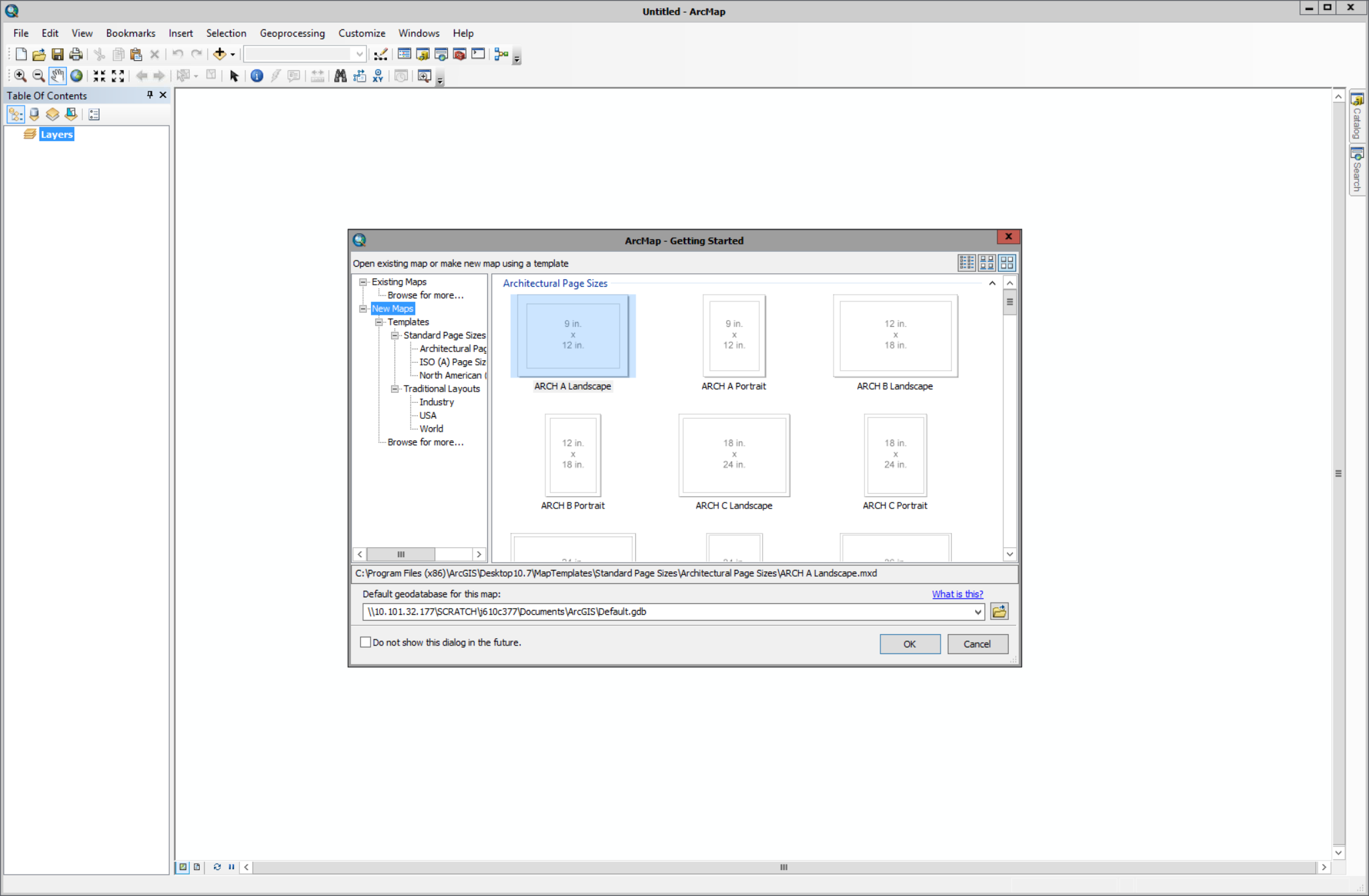
Task: Open the default geodatabase path dropdown
Action: click(977, 611)
